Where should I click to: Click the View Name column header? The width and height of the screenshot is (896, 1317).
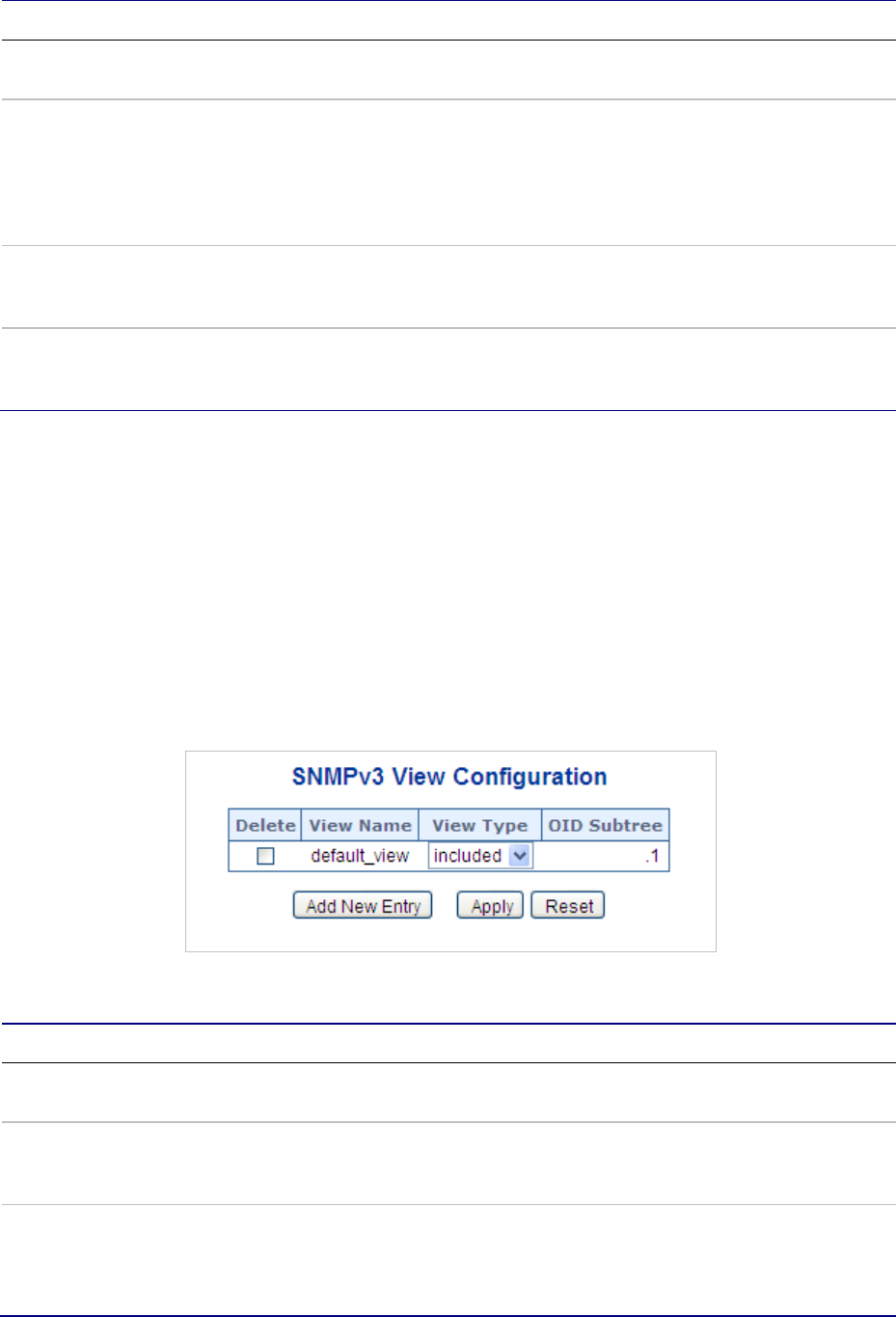360,825
